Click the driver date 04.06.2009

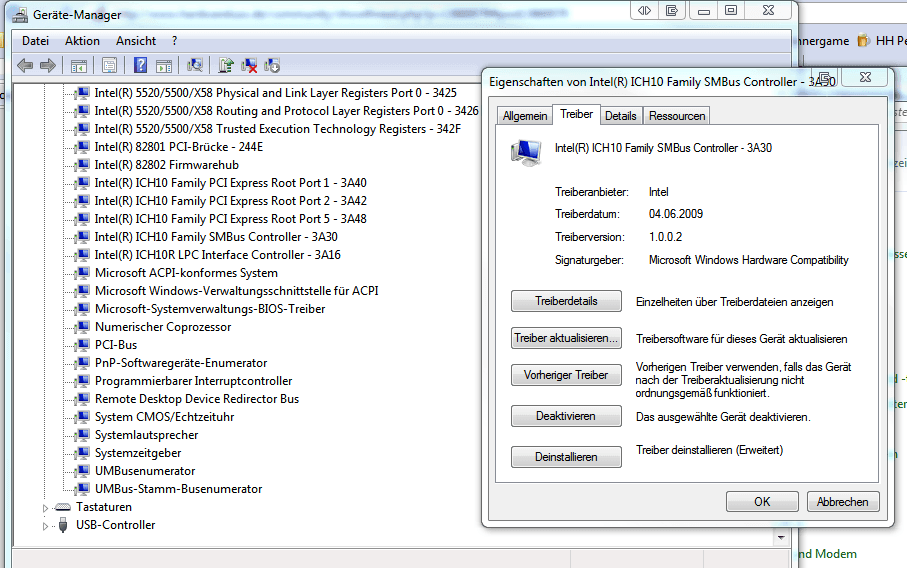(x=676, y=214)
